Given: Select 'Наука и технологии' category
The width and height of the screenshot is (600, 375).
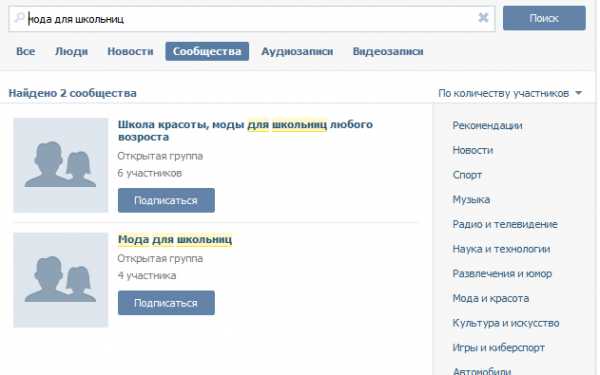Looking at the screenshot, I should [x=501, y=249].
